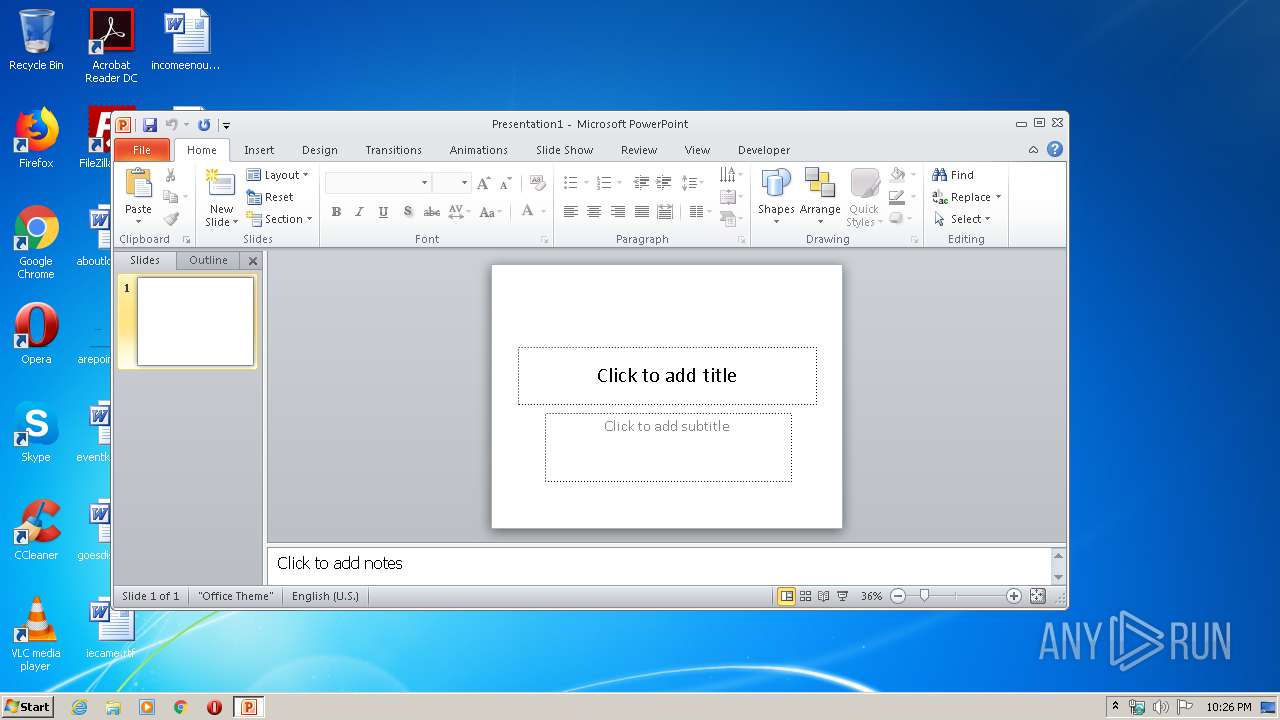Click the Repeat icon in Quick Access
The width and height of the screenshot is (1280, 720).
(x=204, y=125)
